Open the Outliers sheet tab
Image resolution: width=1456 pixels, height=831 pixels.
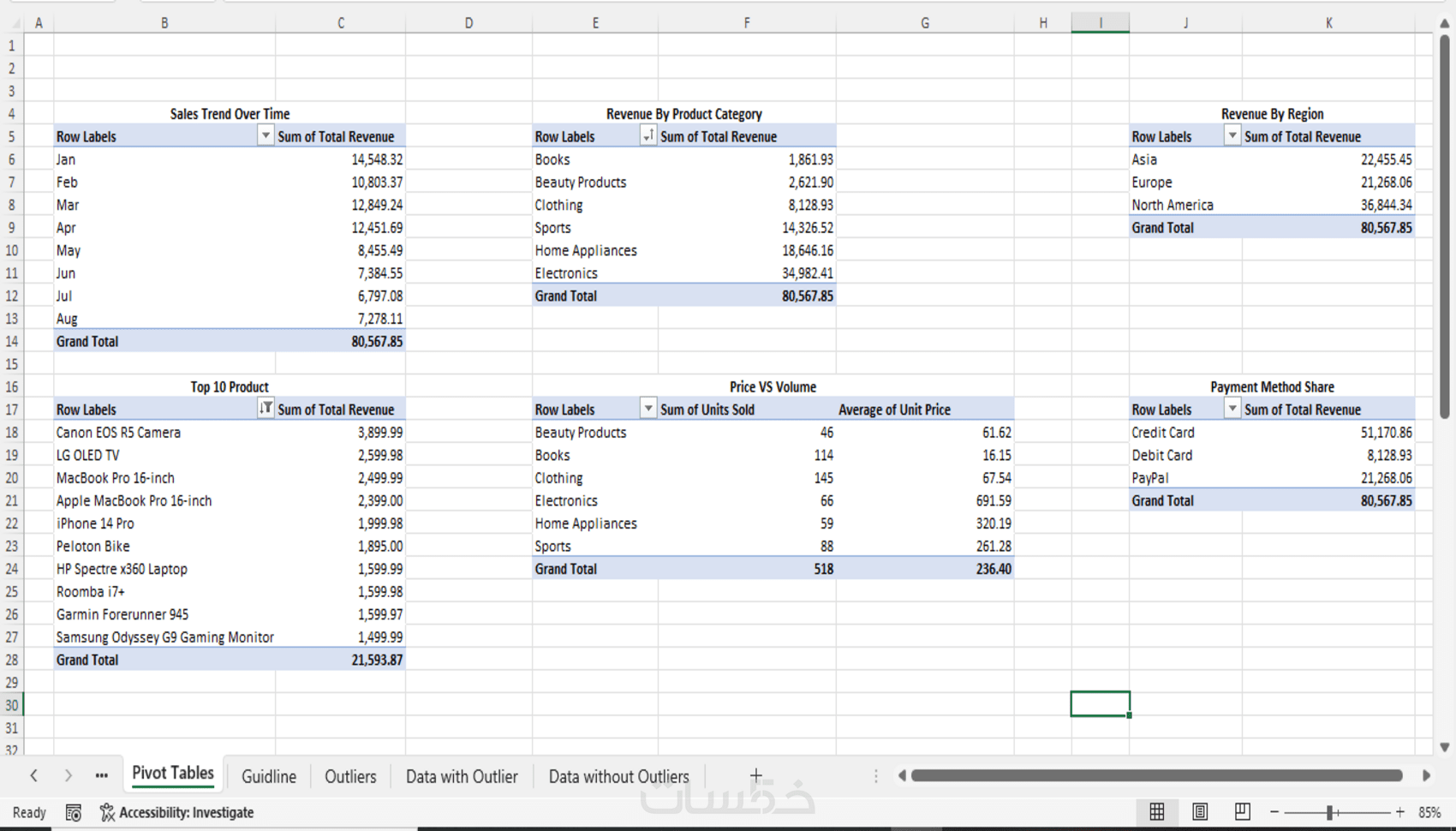pyautogui.click(x=350, y=776)
